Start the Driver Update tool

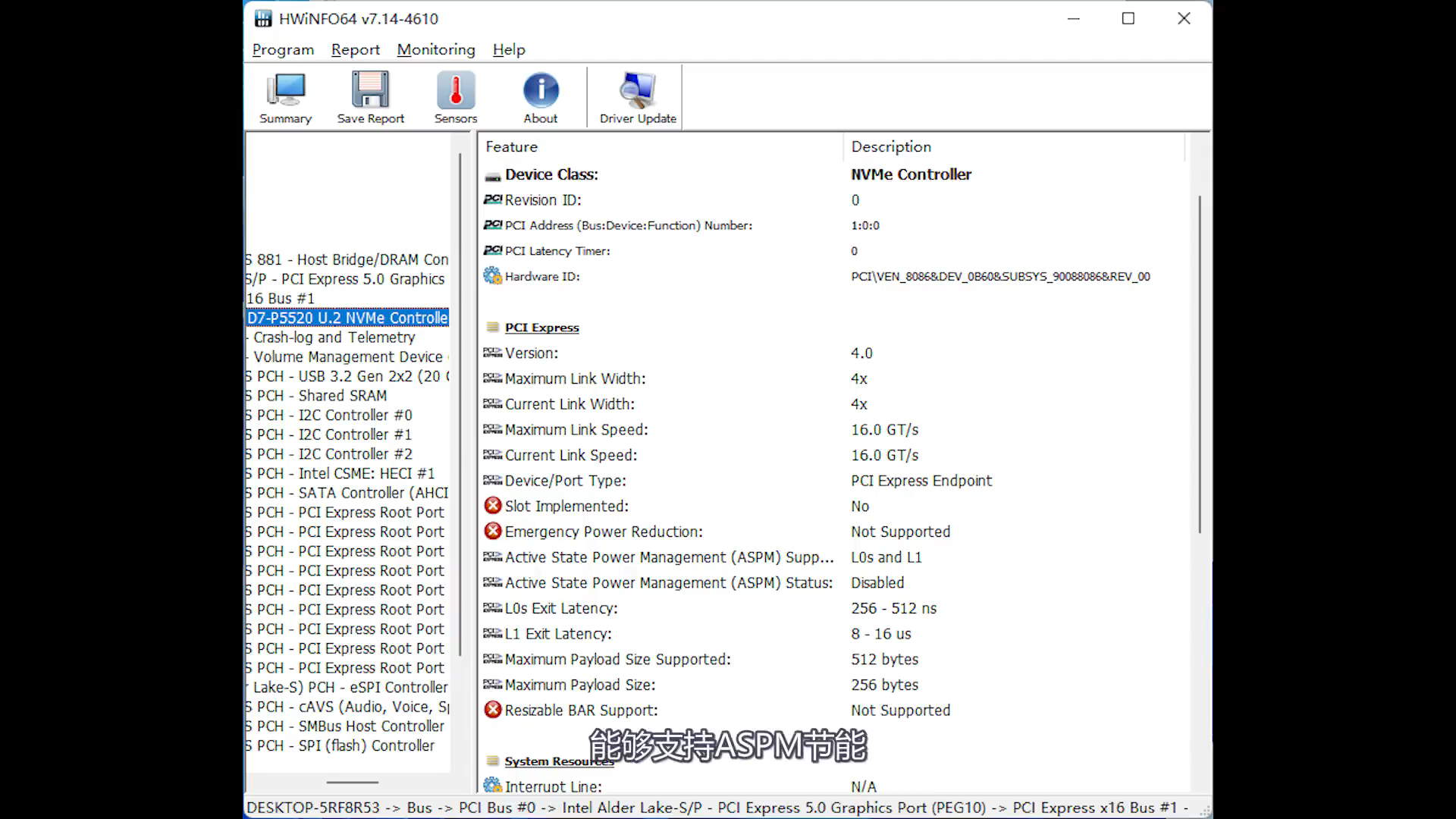tap(635, 97)
